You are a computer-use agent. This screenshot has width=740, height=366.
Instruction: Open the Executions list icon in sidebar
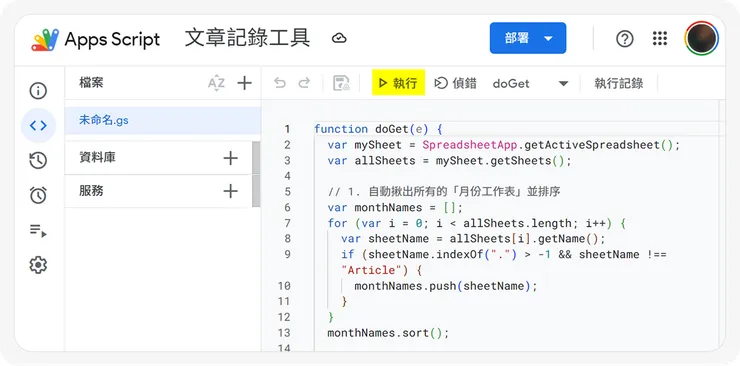38,230
